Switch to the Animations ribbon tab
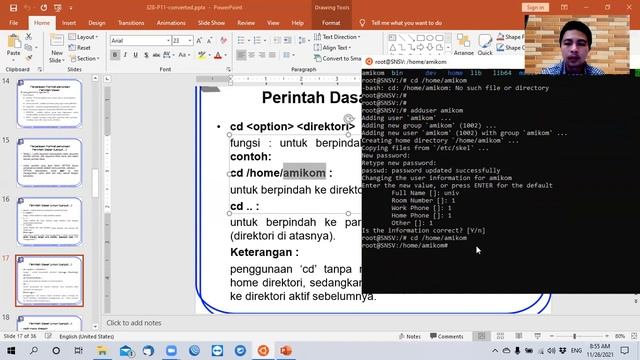 tap(171, 23)
